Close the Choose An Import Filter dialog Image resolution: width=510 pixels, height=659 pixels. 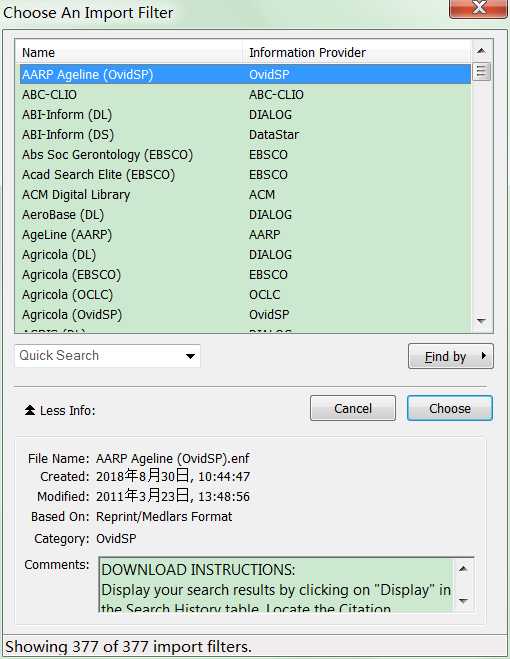click(x=478, y=8)
